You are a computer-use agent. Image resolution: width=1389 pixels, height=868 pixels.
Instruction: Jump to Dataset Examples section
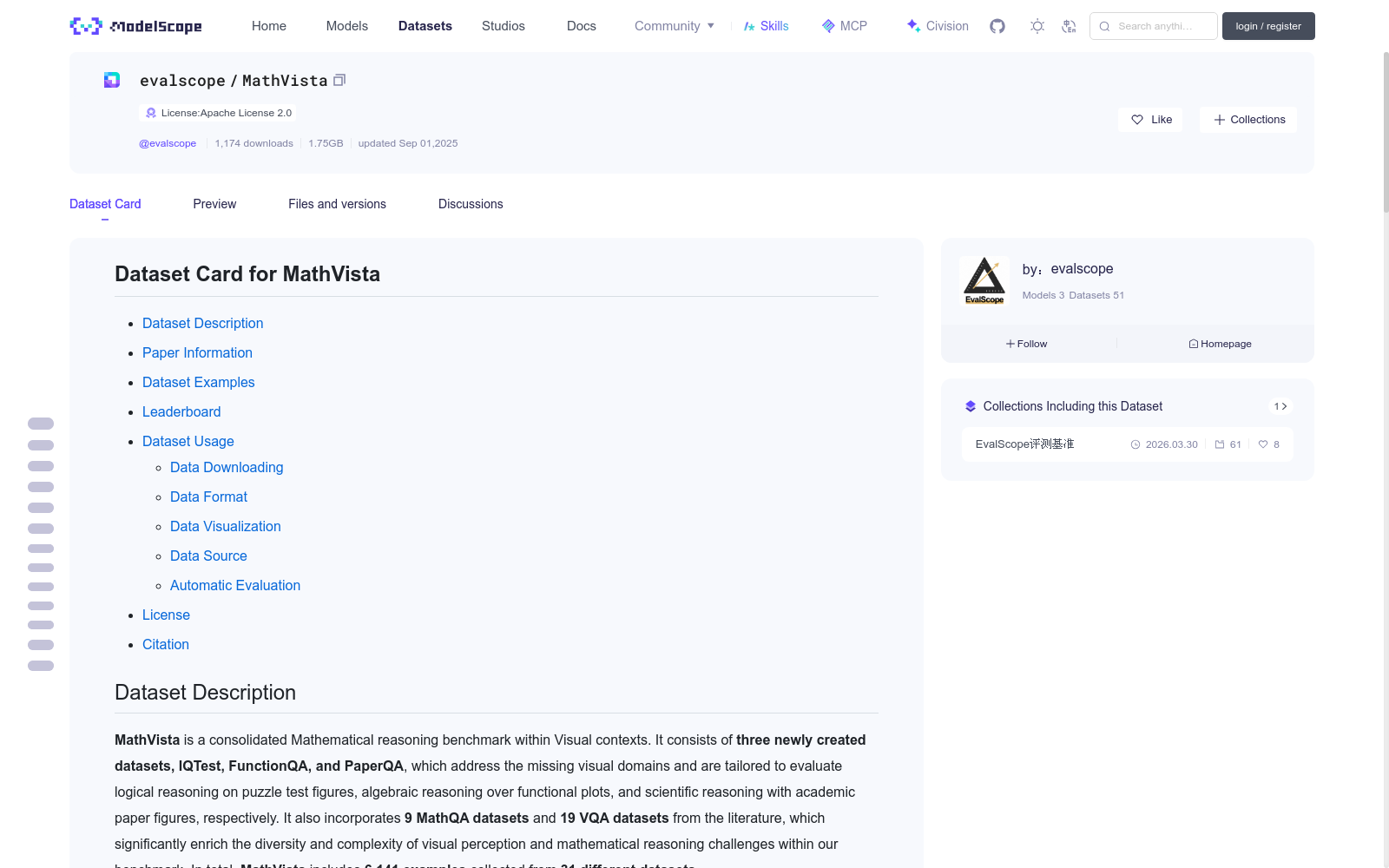tap(198, 382)
